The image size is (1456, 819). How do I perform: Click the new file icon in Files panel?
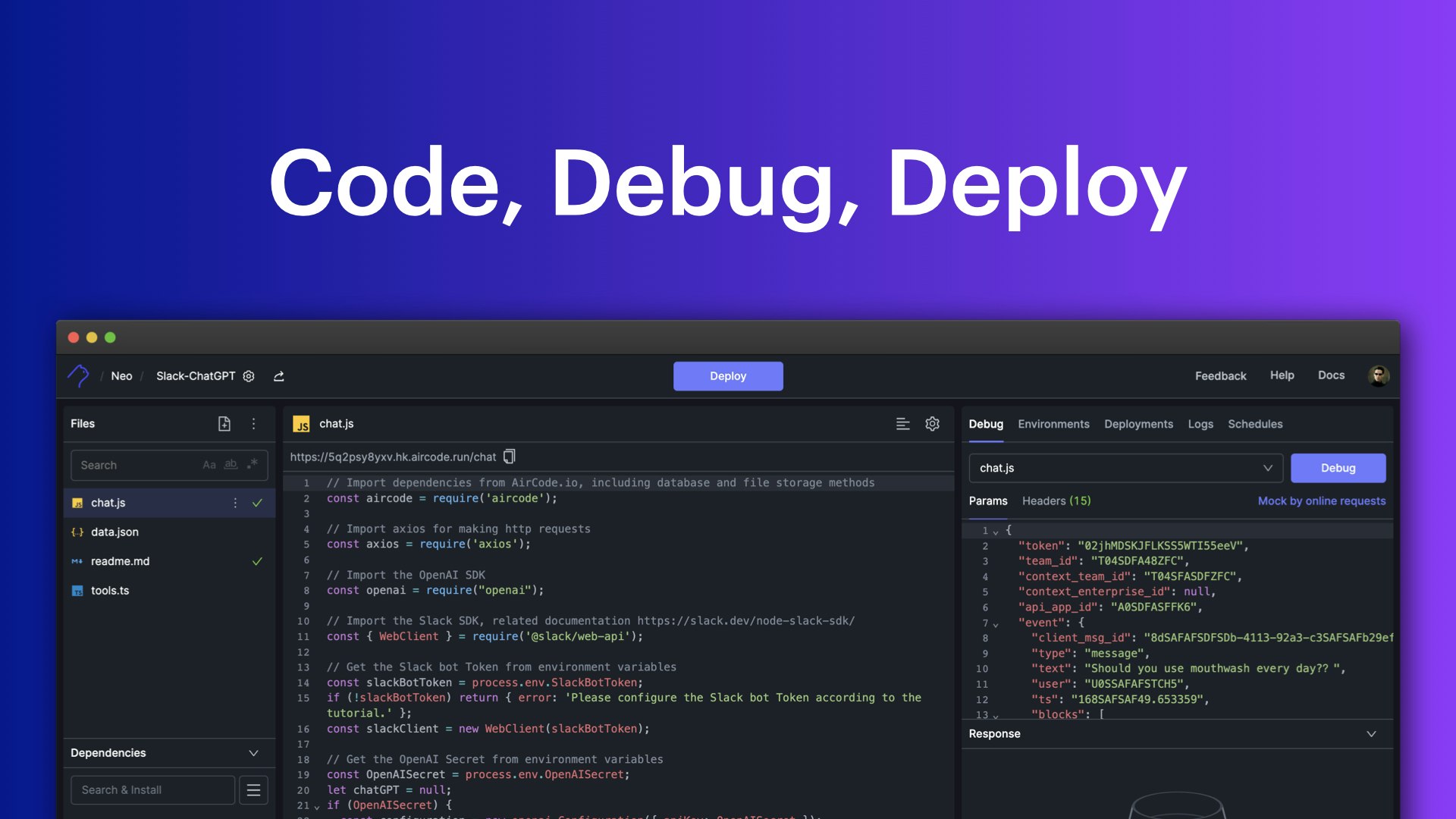[x=224, y=424]
